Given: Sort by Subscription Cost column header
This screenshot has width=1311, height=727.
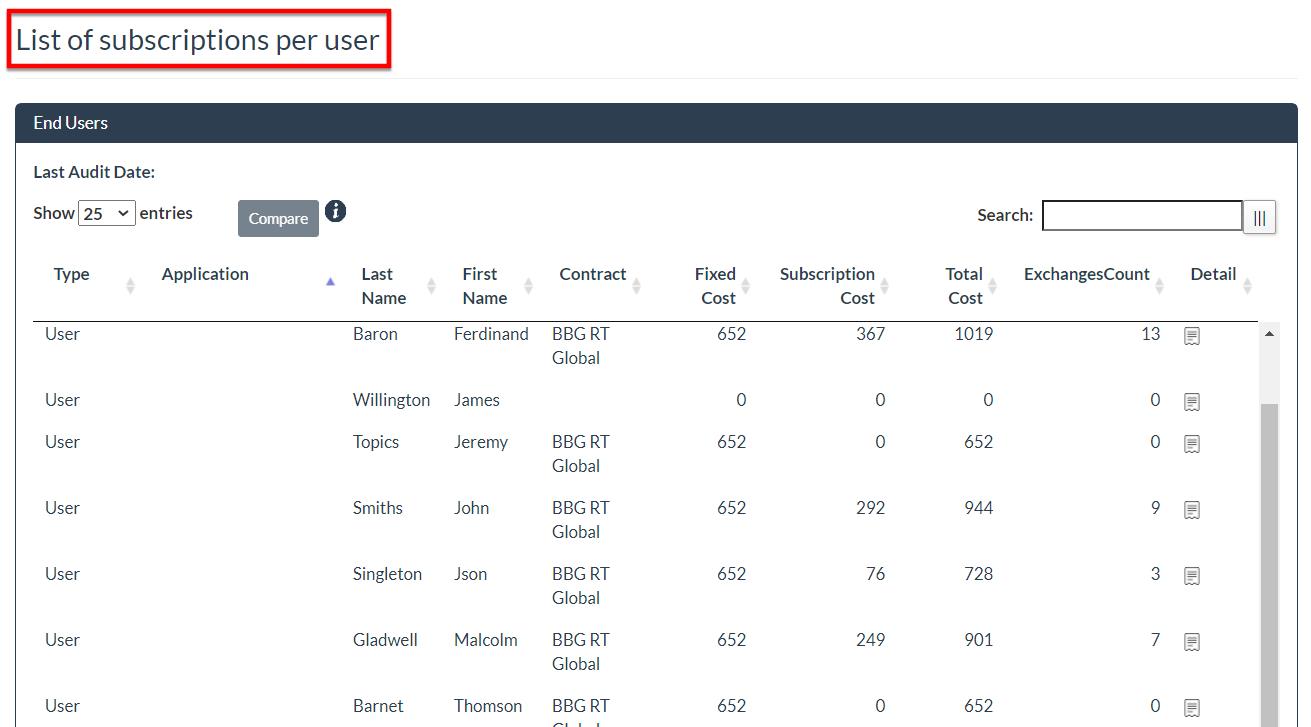Looking at the screenshot, I should click(827, 286).
